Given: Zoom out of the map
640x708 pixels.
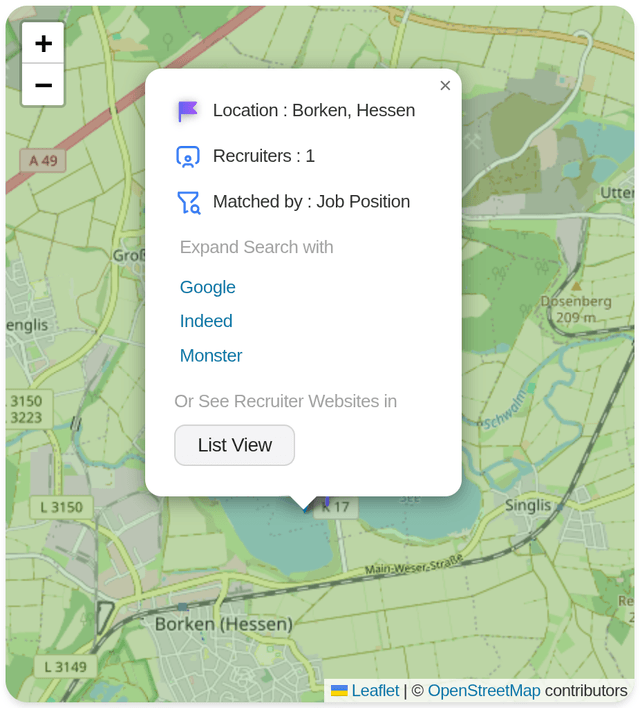Looking at the screenshot, I should click(x=43, y=86).
